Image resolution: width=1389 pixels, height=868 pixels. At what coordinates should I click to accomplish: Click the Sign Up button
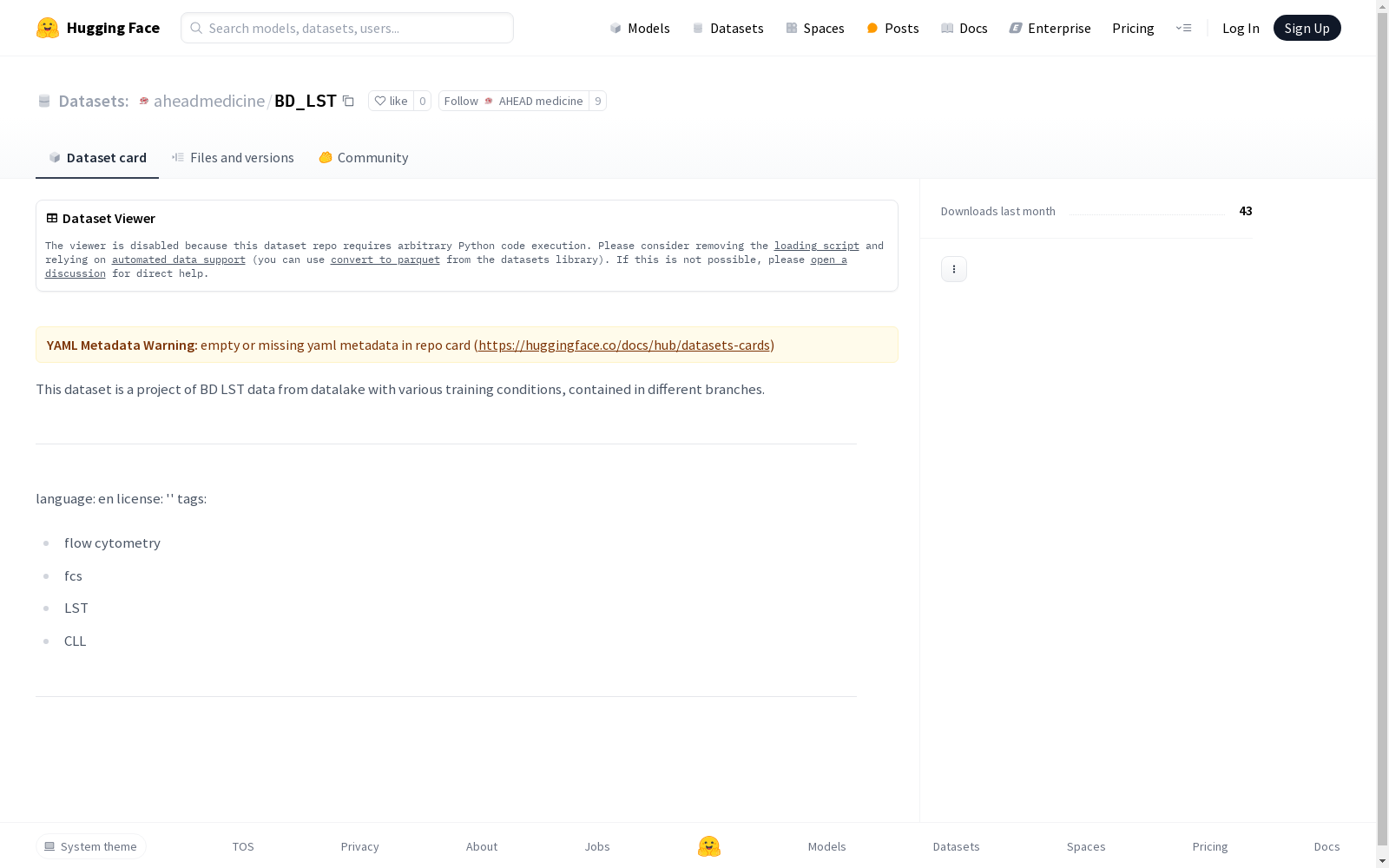coord(1307,28)
